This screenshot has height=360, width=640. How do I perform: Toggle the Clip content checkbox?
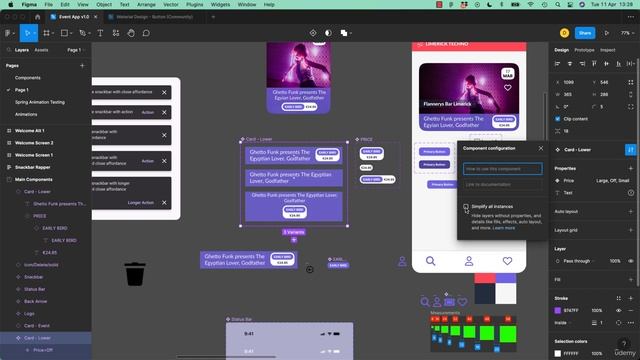point(558,119)
